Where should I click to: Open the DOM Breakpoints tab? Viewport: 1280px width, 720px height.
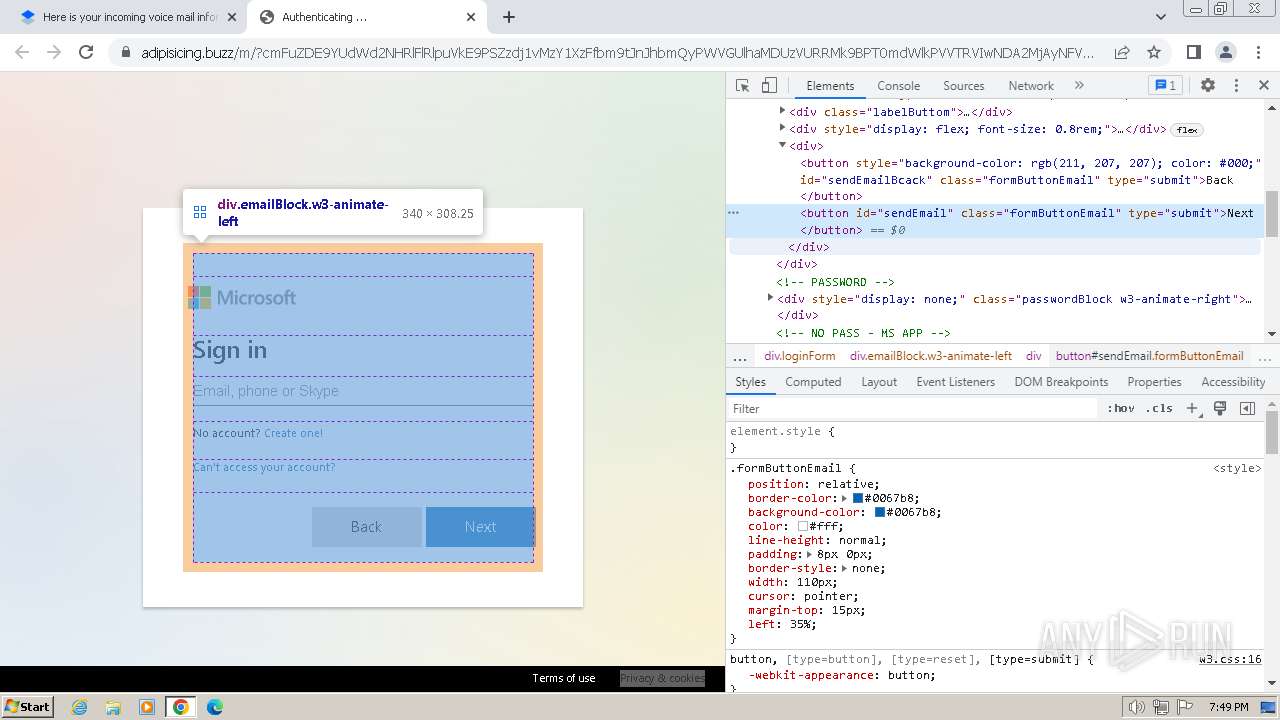tap(1061, 382)
